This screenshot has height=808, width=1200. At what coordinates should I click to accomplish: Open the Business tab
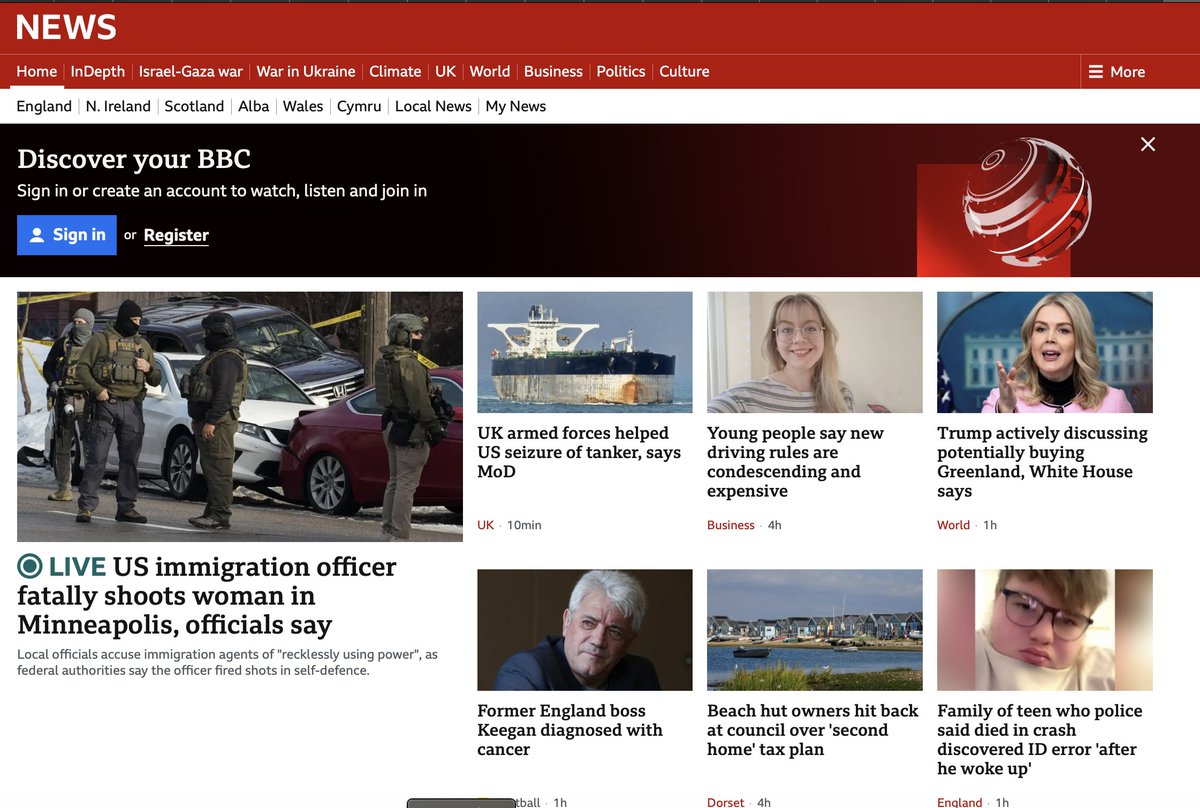[x=553, y=72]
